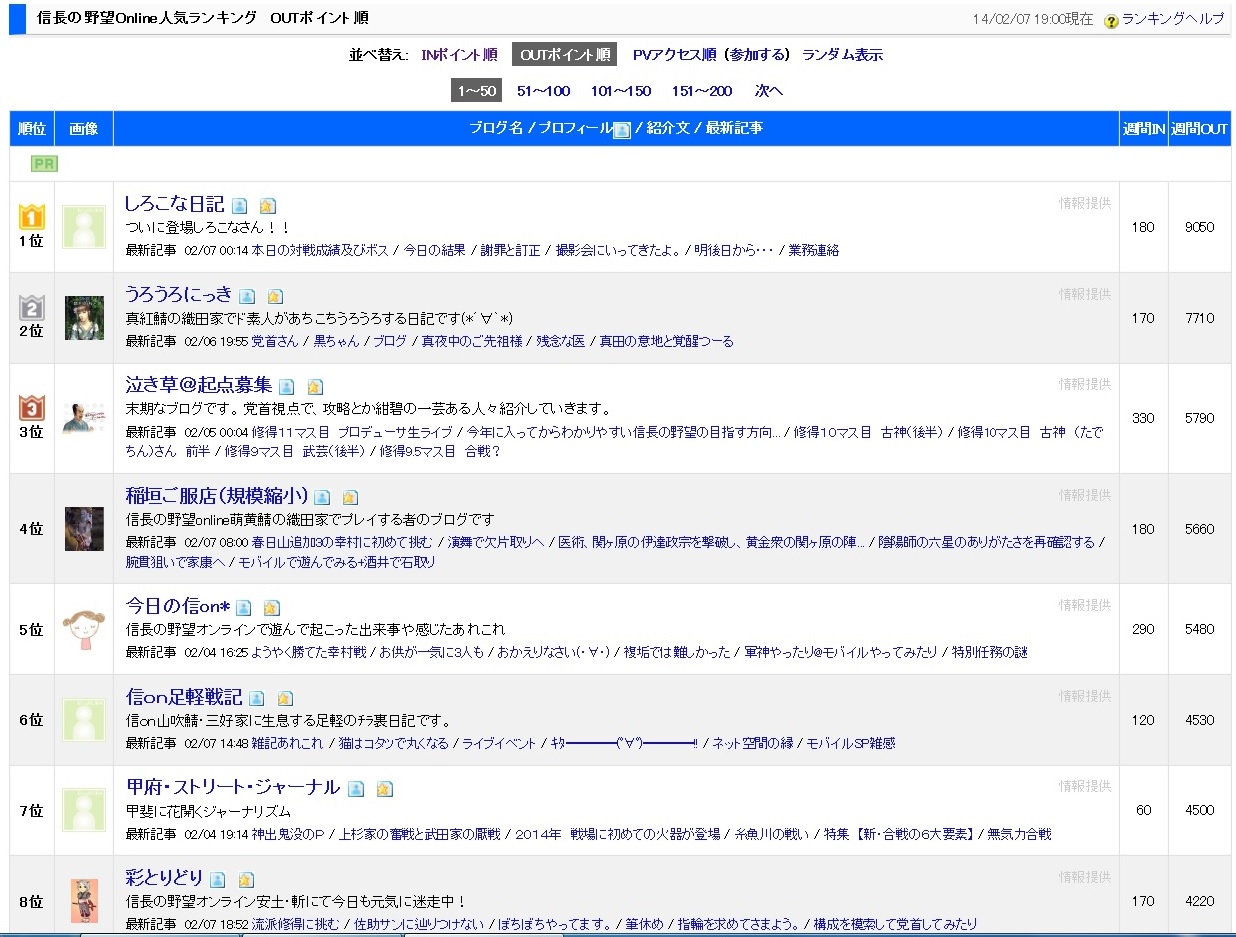
Task: Open the 彩とりどり blog title
Action: point(164,878)
